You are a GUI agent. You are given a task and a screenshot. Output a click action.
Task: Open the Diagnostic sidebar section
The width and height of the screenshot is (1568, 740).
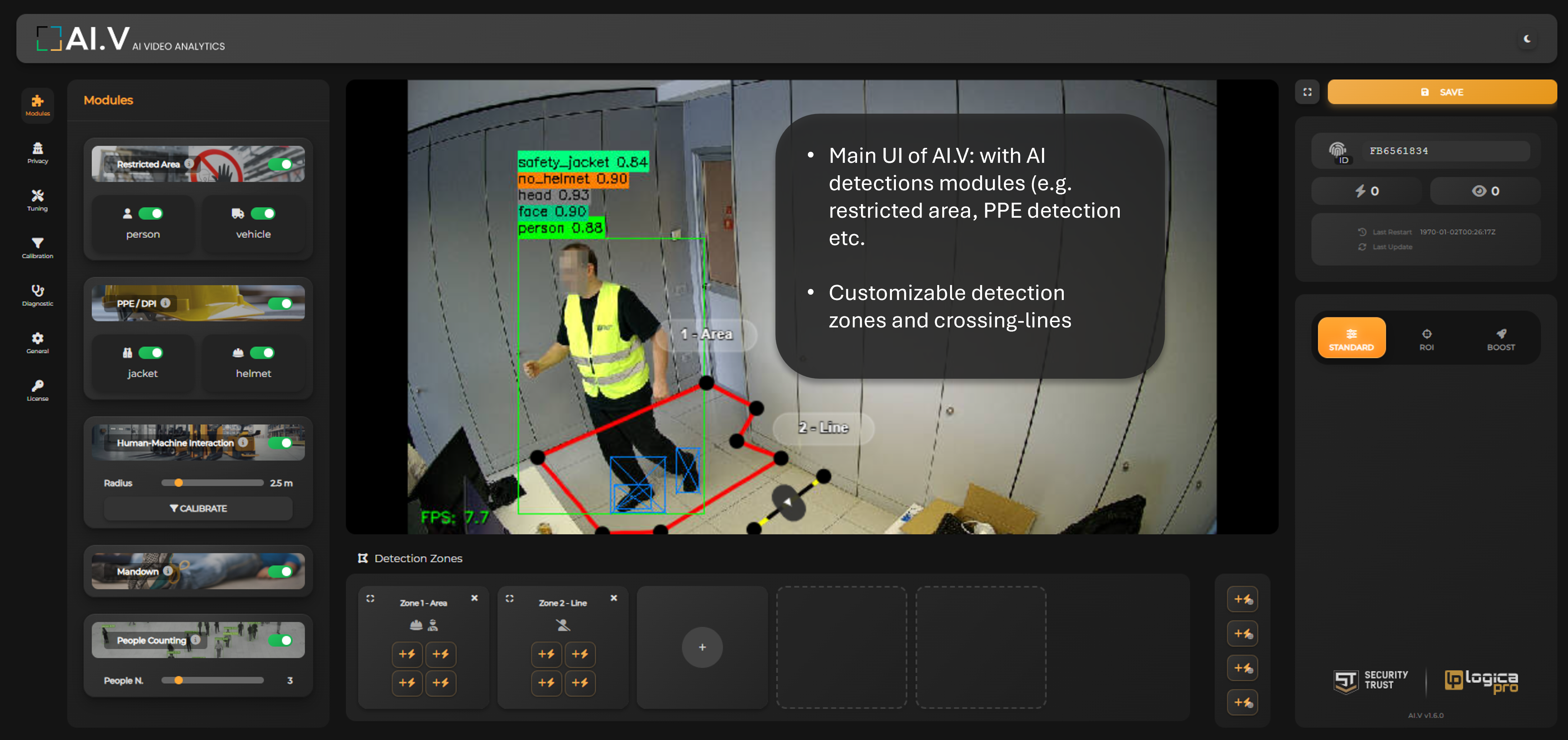[37, 295]
